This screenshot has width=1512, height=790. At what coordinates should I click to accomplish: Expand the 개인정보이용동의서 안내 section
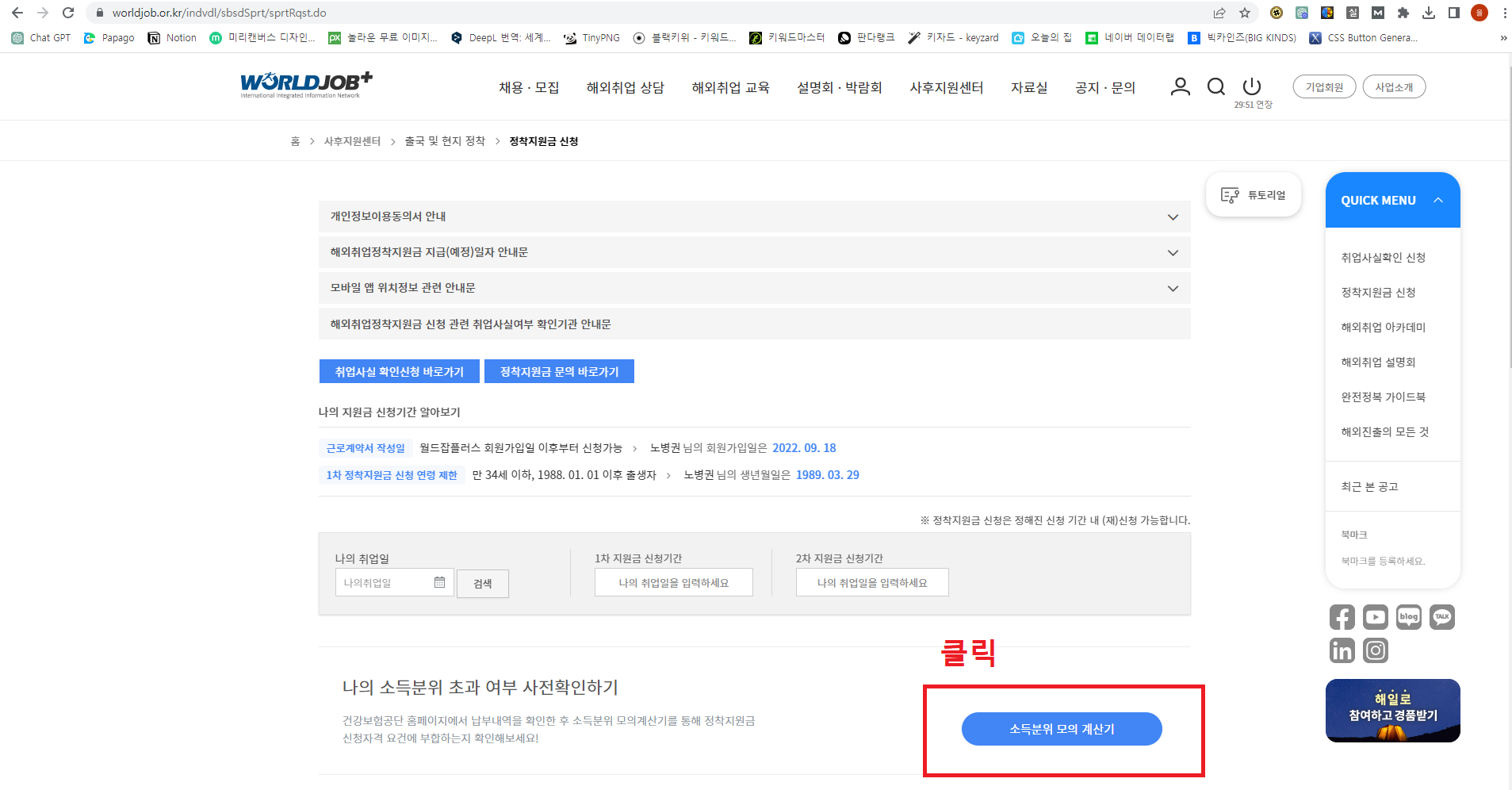[x=1171, y=216]
